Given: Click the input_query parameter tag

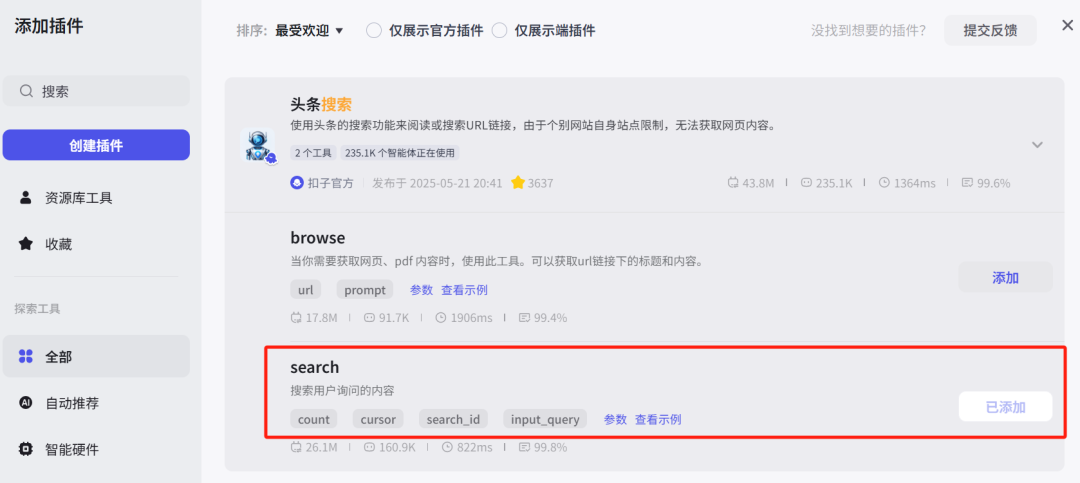Looking at the screenshot, I should click(546, 419).
